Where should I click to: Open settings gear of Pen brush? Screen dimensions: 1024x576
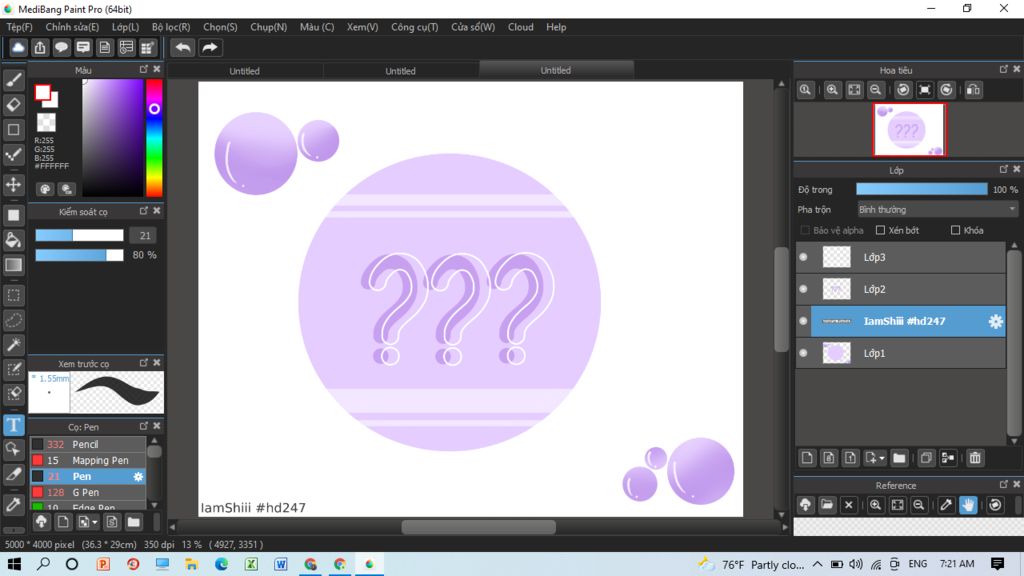(x=138, y=477)
